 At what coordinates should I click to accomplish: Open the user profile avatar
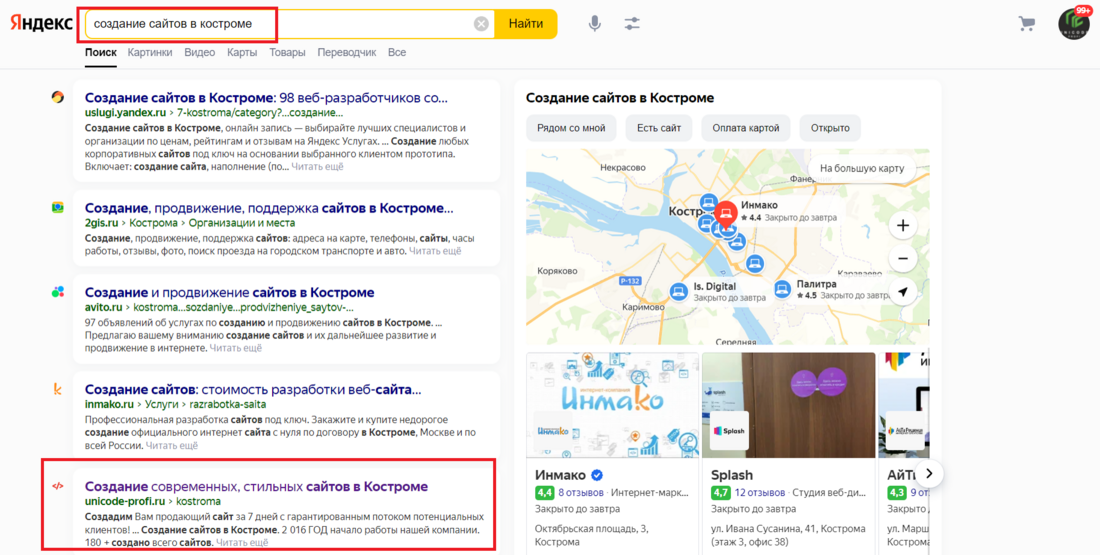coord(1074,24)
